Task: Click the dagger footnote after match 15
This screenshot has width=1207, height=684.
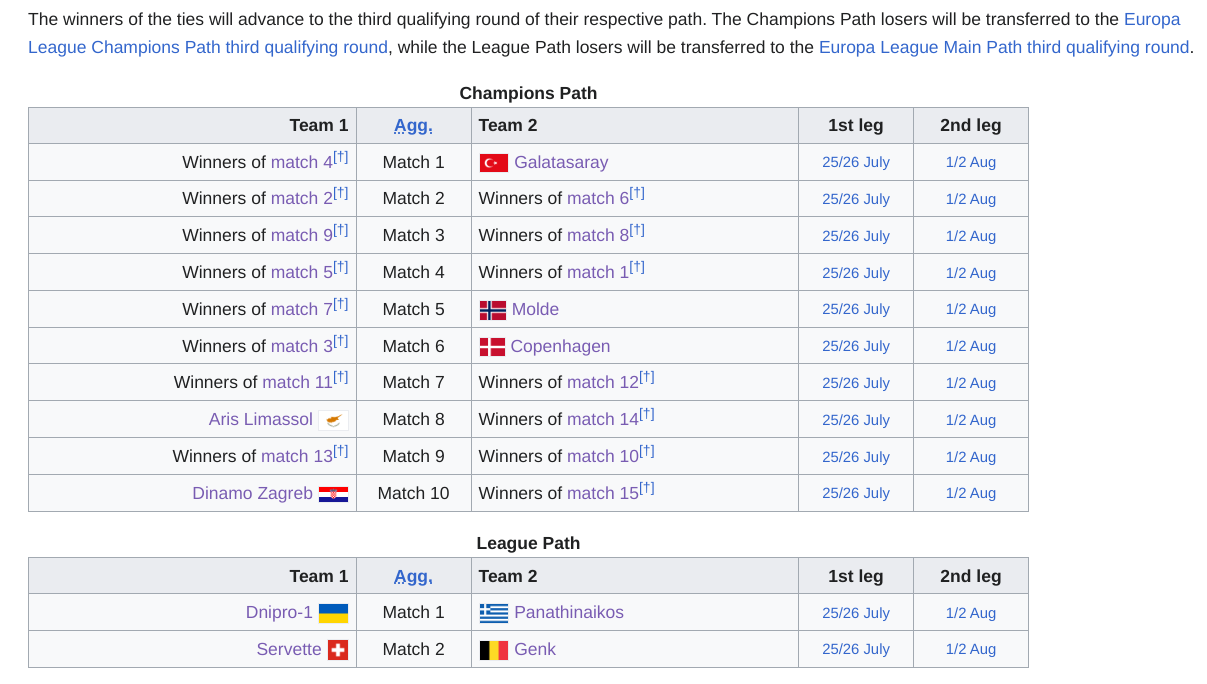Action: 647,488
